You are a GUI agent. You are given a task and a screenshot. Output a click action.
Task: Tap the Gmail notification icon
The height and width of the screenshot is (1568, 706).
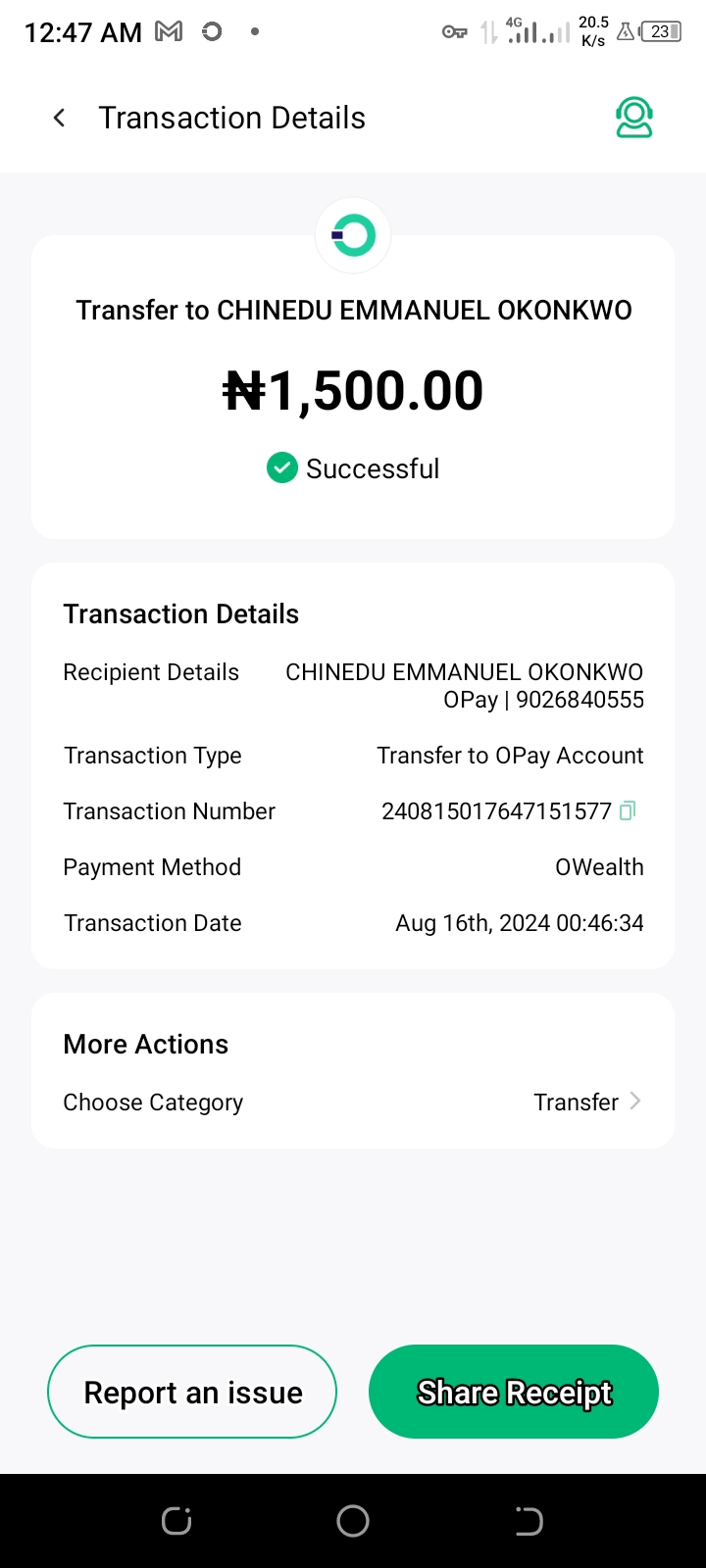tap(169, 32)
